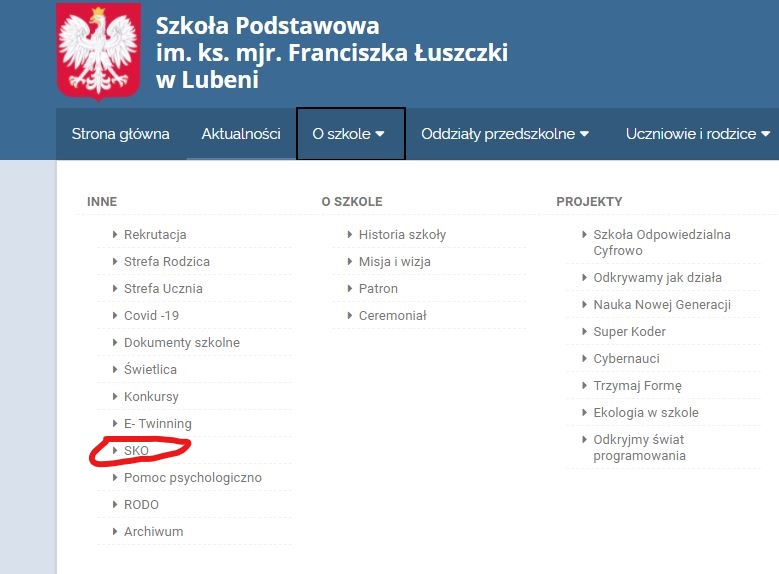Screen dimensions: 779x574
Task: Click the arrow bullet beside Rekrutacja
Action: (115, 235)
